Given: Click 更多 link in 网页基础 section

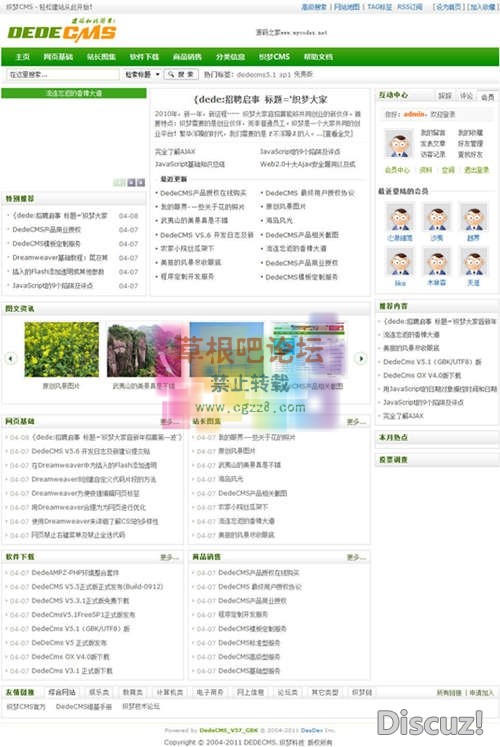Looking at the screenshot, I should [x=170, y=422].
